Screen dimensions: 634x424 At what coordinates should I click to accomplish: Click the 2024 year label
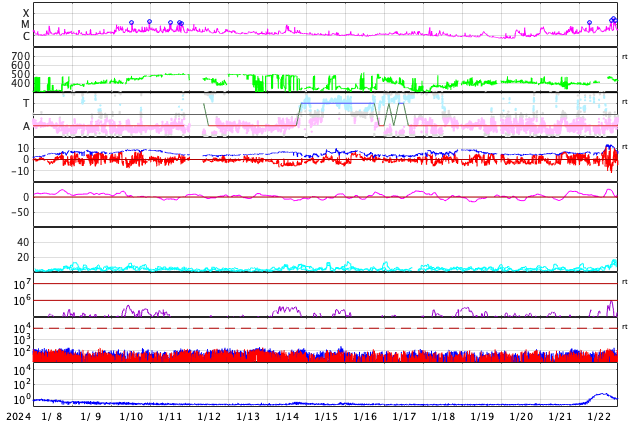[18, 417]
